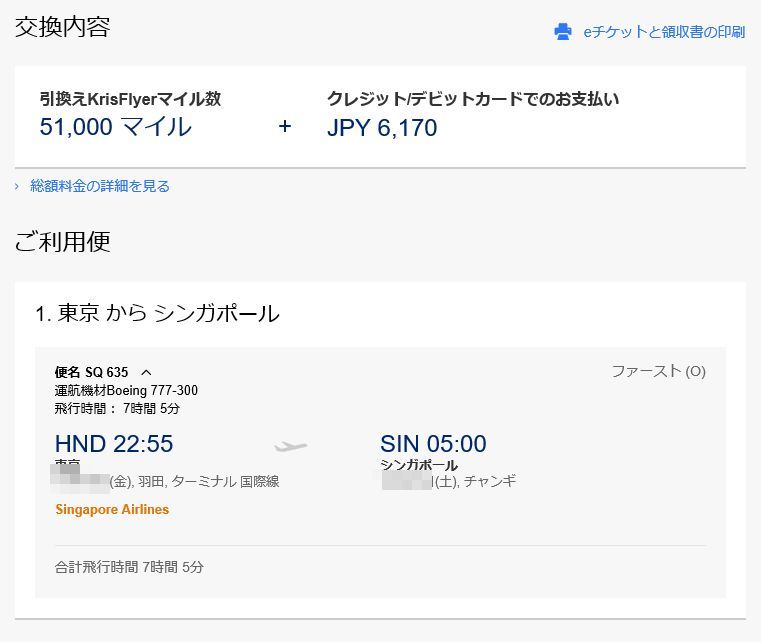761x642 pixels.
Task: Click the 交換内容 section heading
Action: point(63,27)
